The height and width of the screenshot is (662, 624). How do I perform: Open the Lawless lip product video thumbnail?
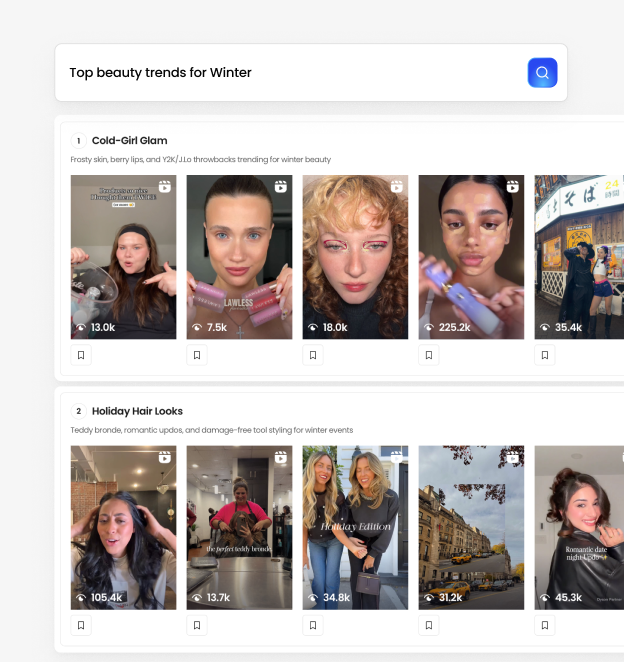pos(239,257)
